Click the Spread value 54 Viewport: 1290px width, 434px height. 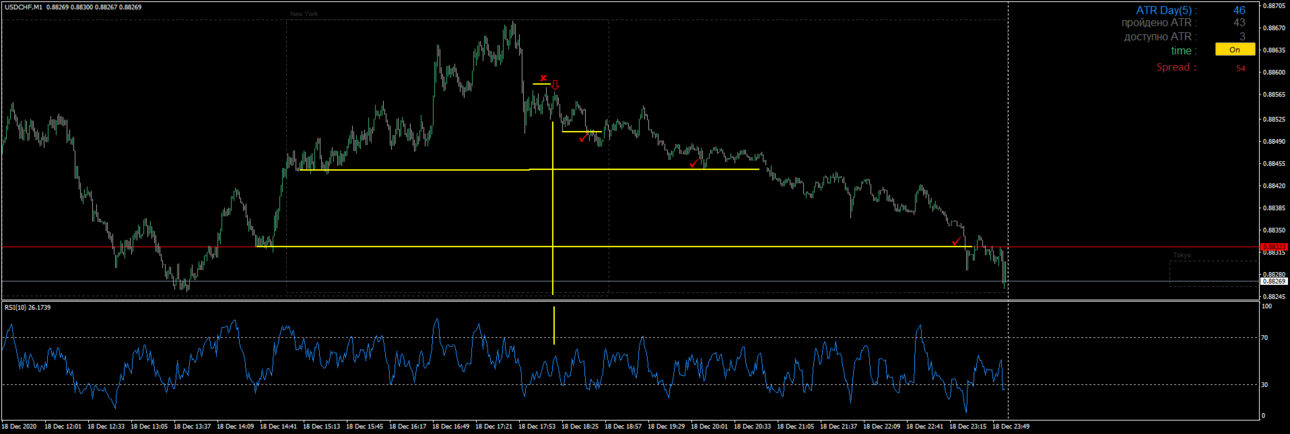pos(1240,68)
